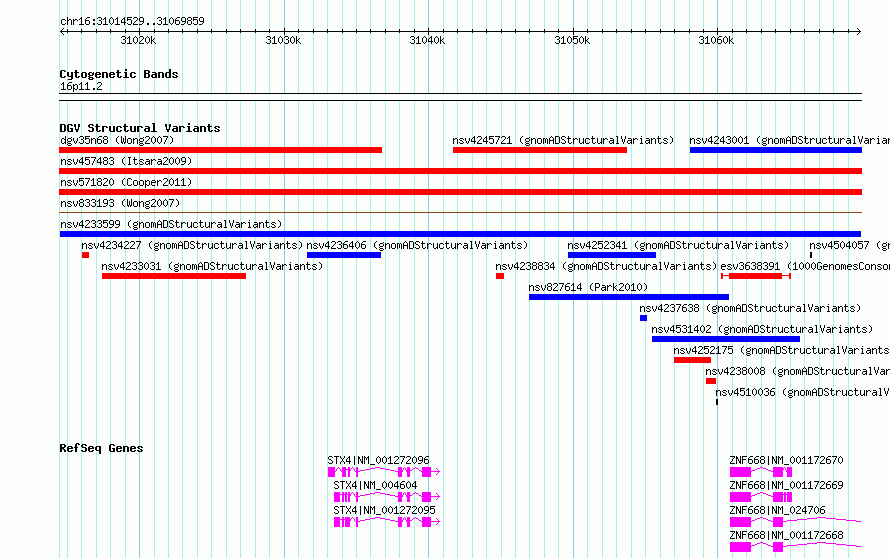Click the nsv4504057 black tick marker
Screen dimensions: 890x558
811,255
